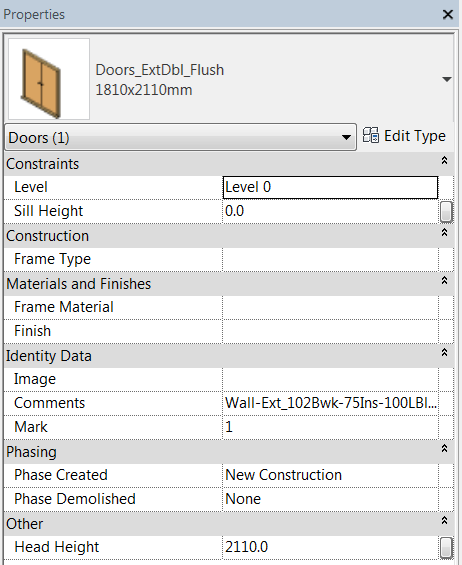Collapse Materials and Finishes group
Viewport: 462px width, 565px height.
click(x=444, y=281)
